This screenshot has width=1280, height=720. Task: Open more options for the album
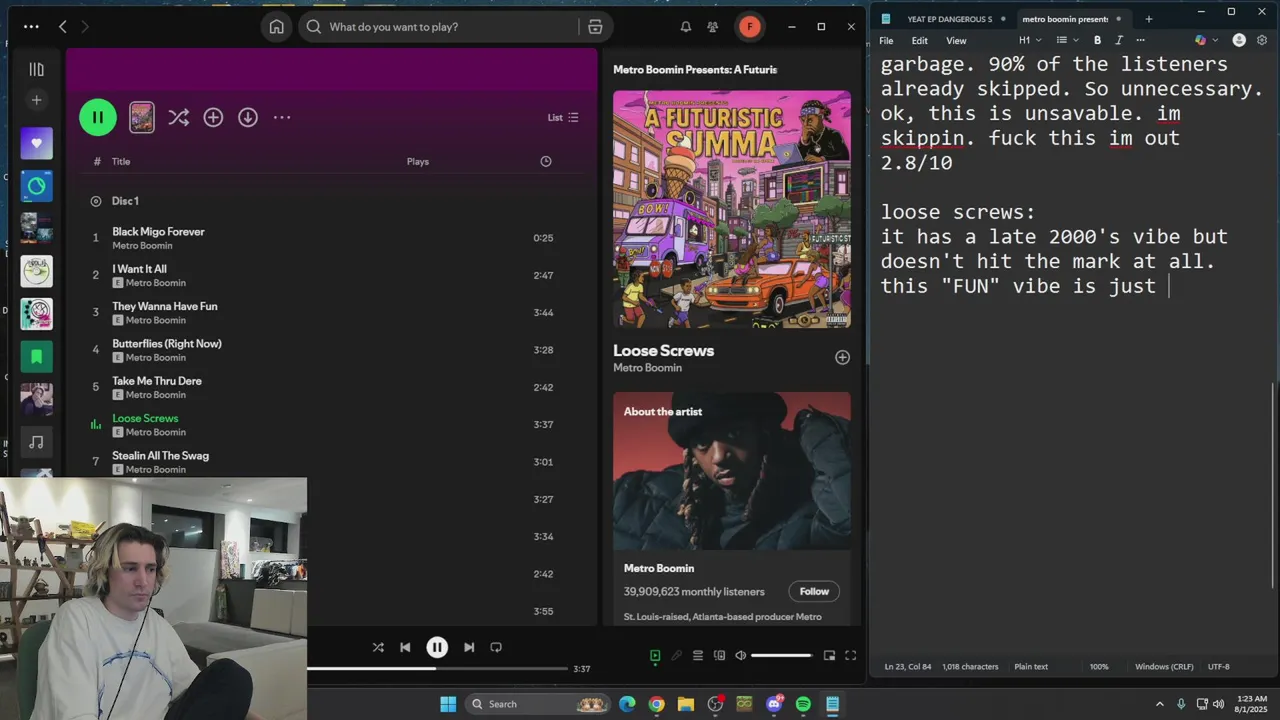pos(282,117)
